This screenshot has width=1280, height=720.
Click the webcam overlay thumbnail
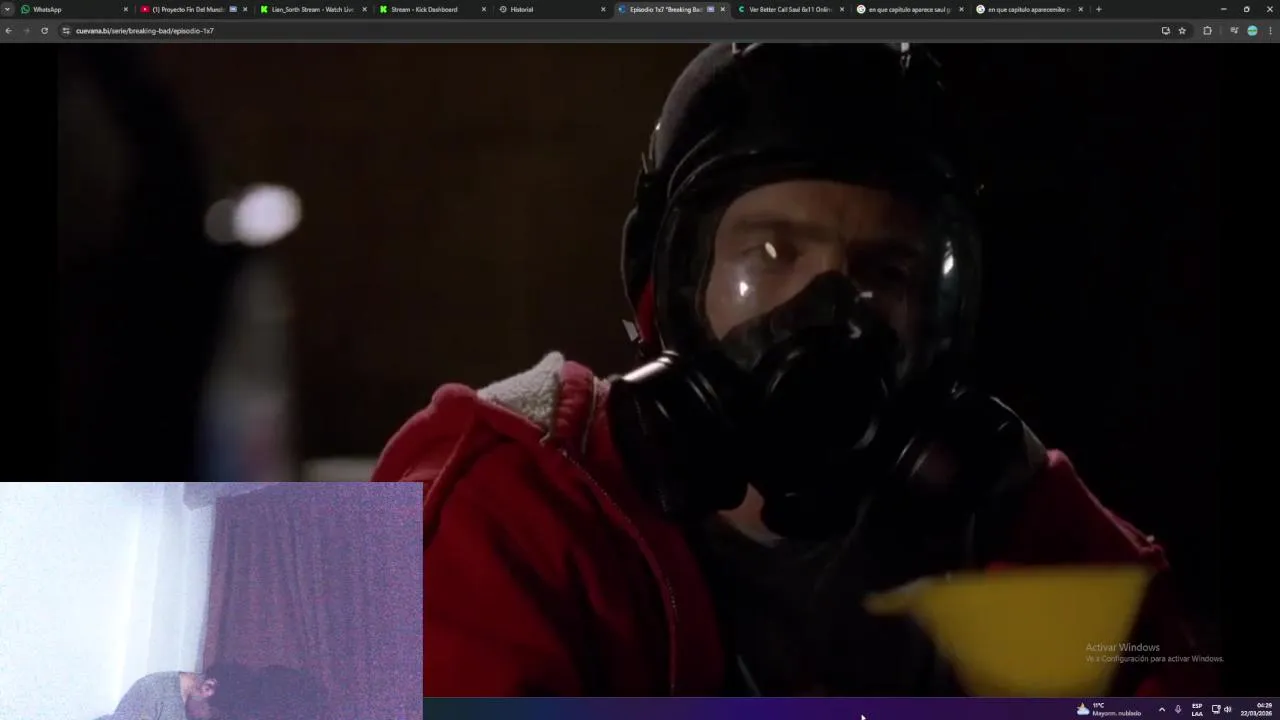pos(211,601)
